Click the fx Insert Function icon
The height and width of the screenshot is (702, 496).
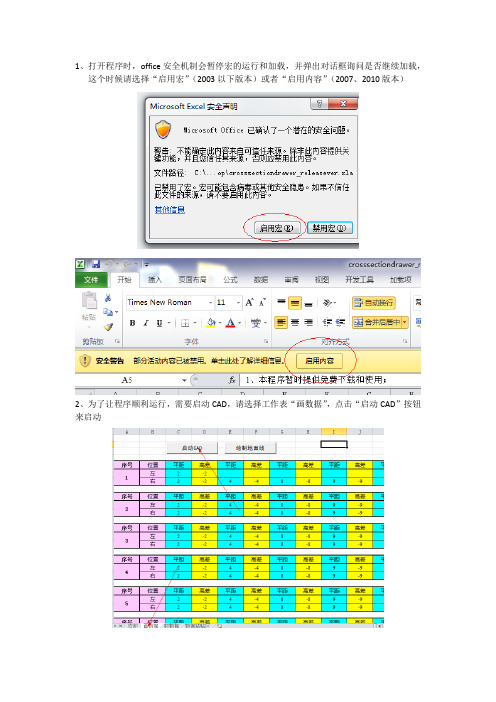[x=232, y=380]
